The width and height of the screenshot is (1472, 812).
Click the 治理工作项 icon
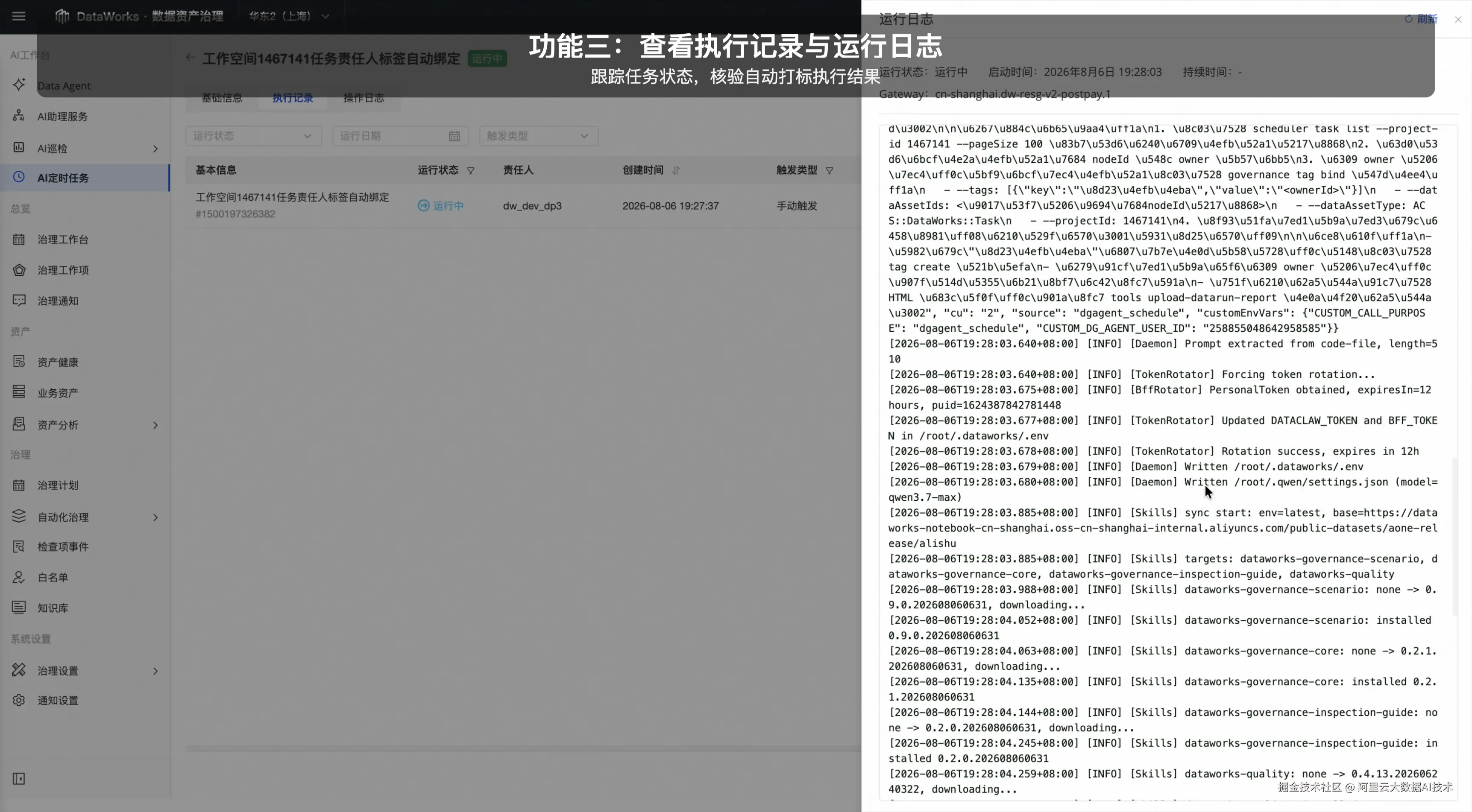tap(19, 270)
